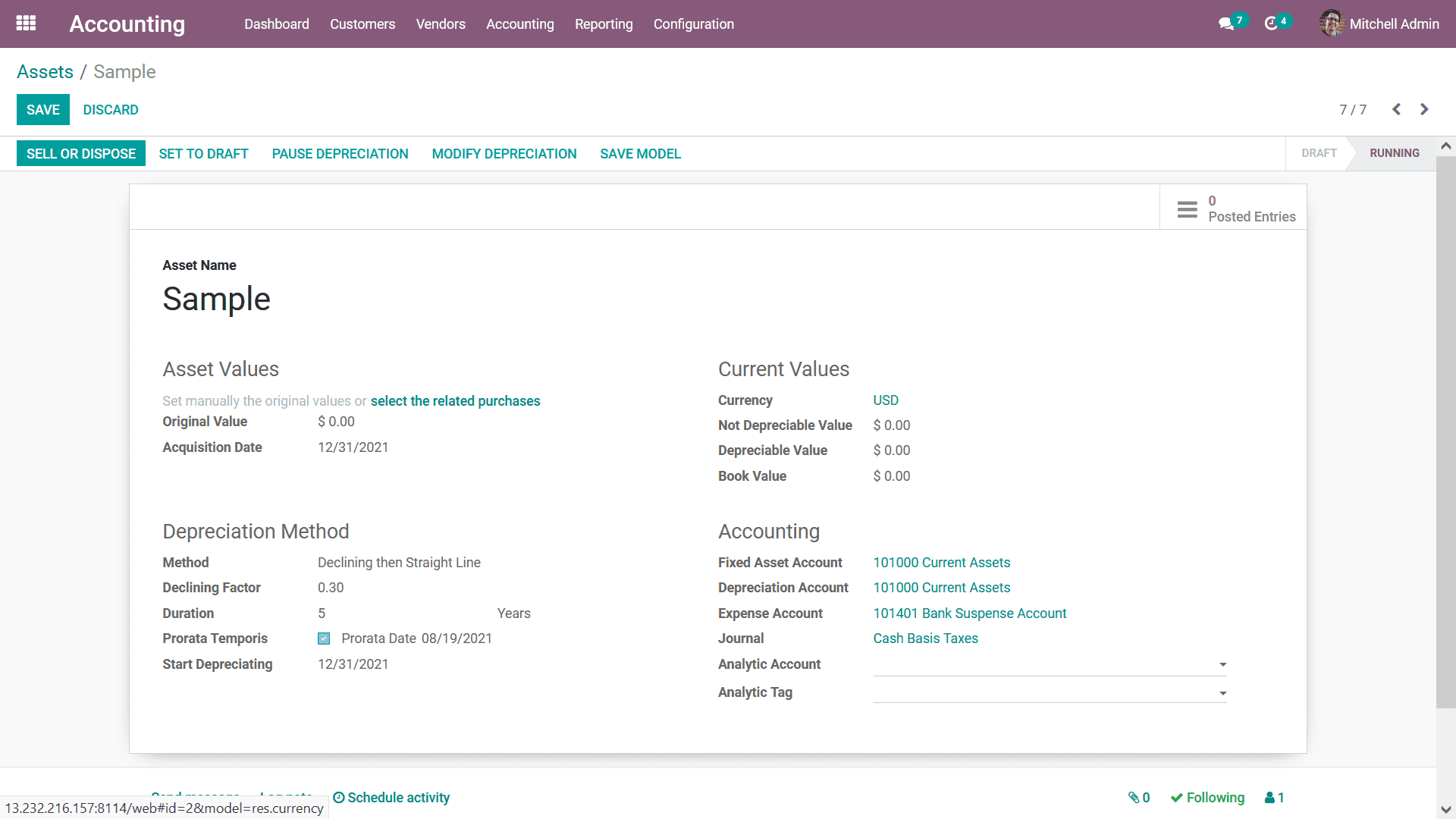Open the apps grid menu
The image size is (1456, 819).
click(26, 24)
